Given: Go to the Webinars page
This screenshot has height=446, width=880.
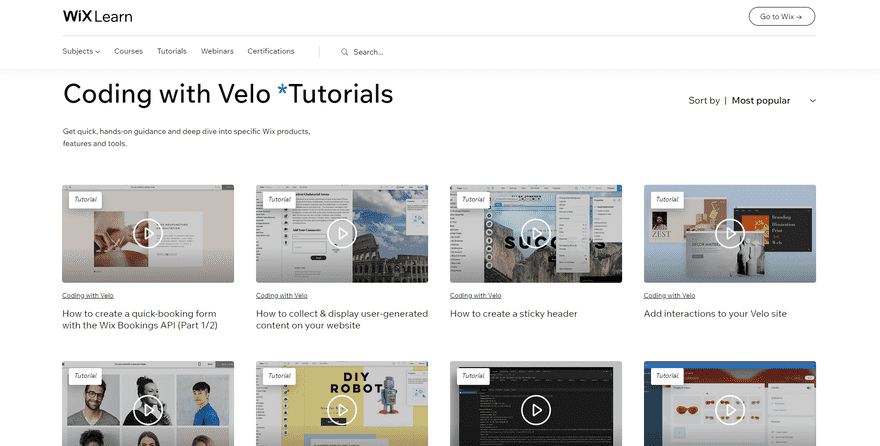Looking at the screenshot, I should [217, 51].
